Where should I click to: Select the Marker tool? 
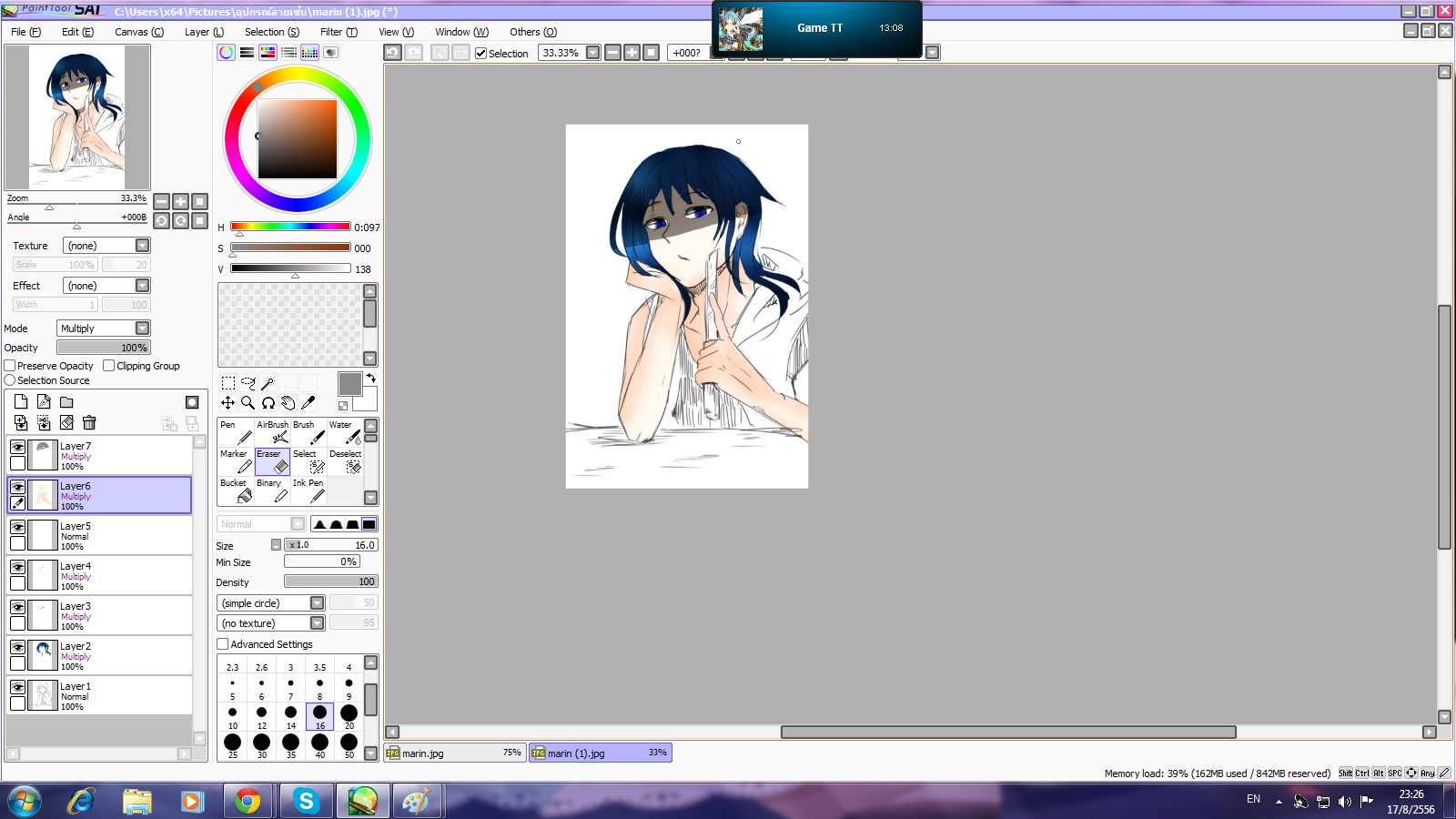point(236,461)
